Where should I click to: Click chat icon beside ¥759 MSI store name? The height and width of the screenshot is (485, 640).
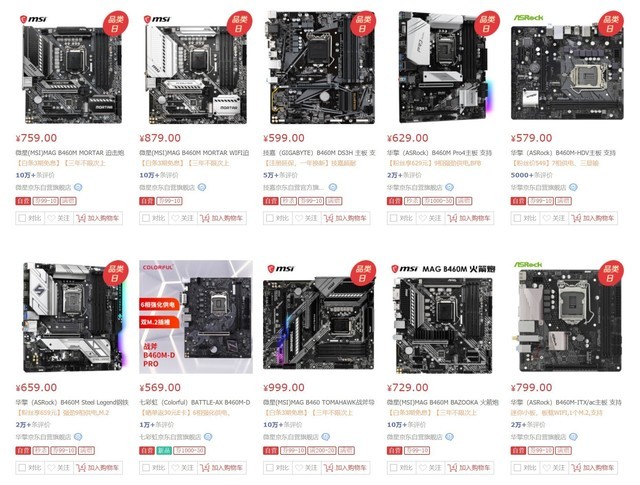[78, 187]
